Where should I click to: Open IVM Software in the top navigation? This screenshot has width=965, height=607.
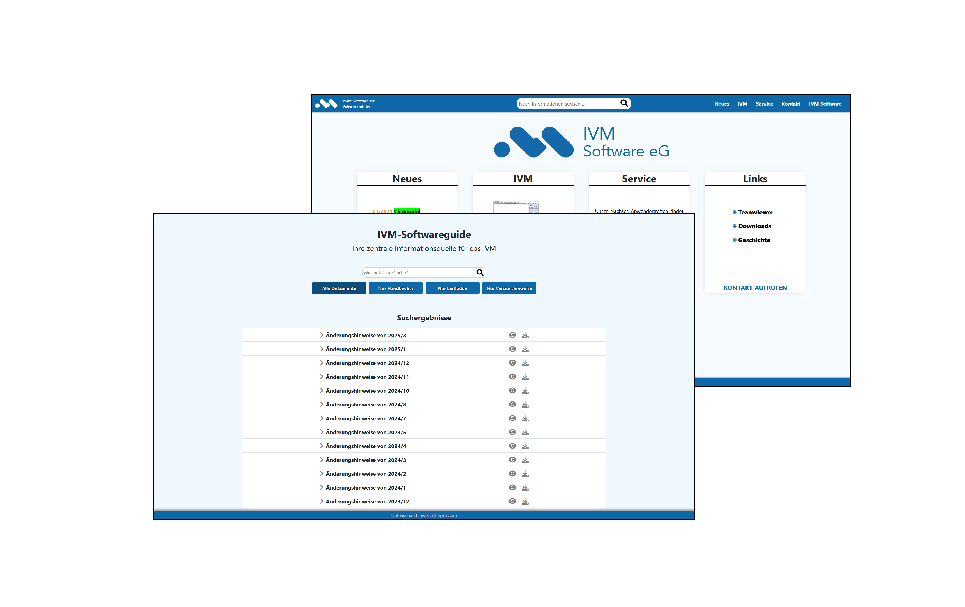pos(825,104)
